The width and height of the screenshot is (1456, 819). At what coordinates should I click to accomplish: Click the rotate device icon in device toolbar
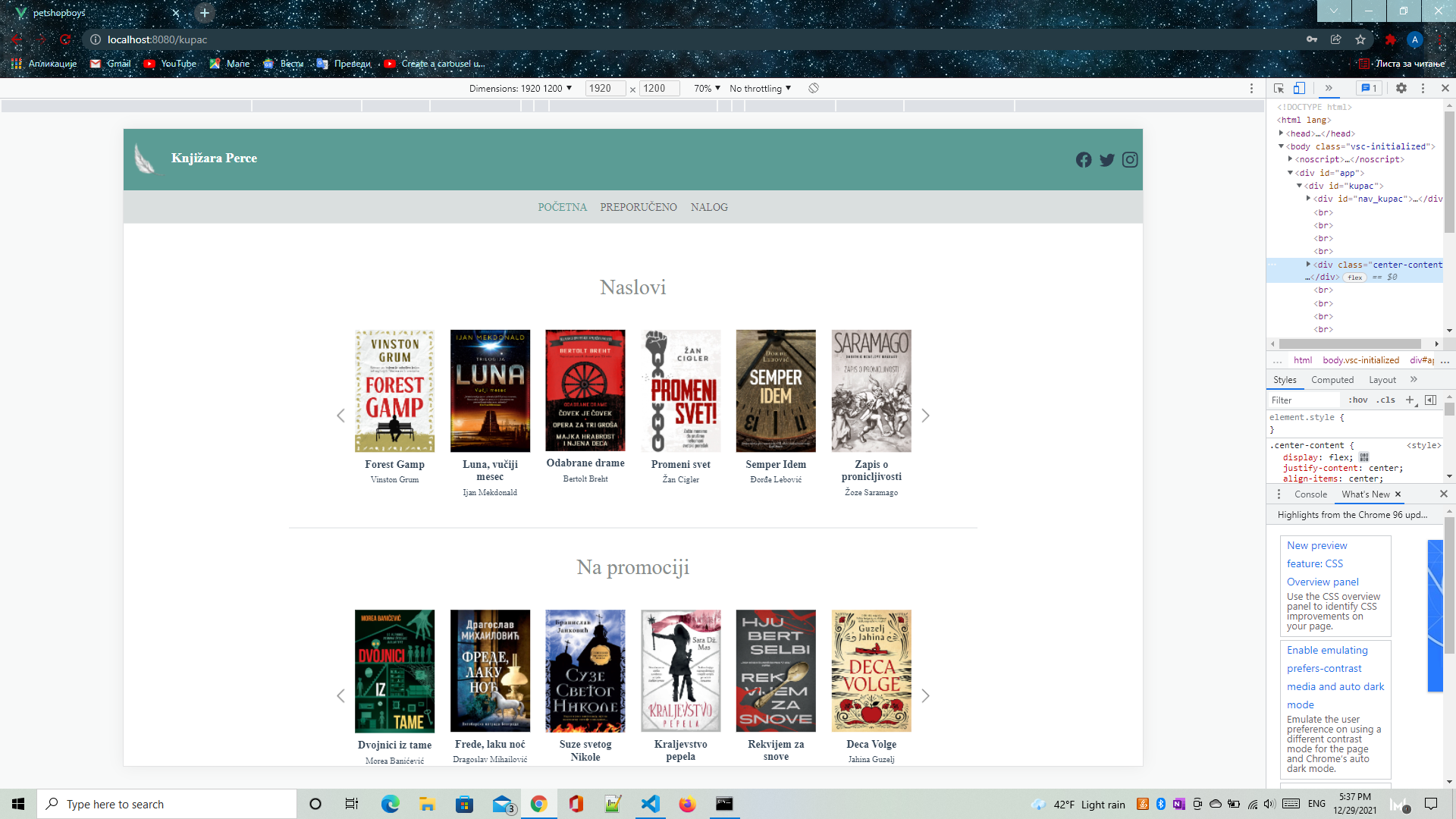[x=813, y=88]
